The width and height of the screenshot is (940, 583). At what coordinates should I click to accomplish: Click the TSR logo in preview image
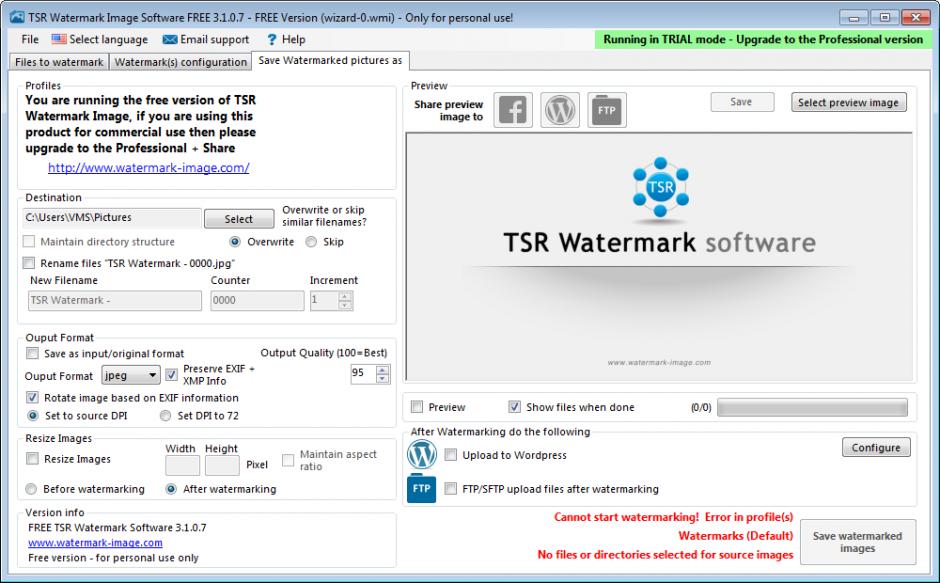click(660, 187)
